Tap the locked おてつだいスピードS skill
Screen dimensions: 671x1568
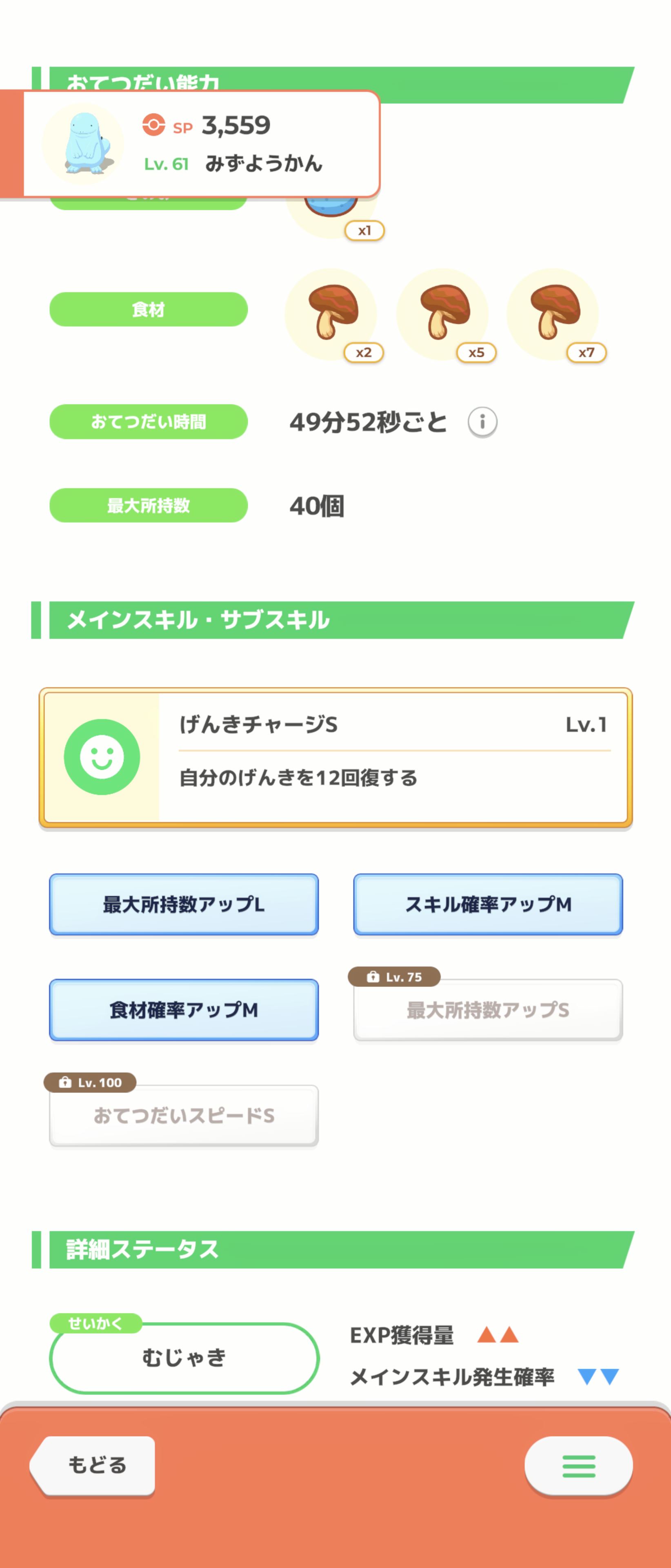[184, 1115]
